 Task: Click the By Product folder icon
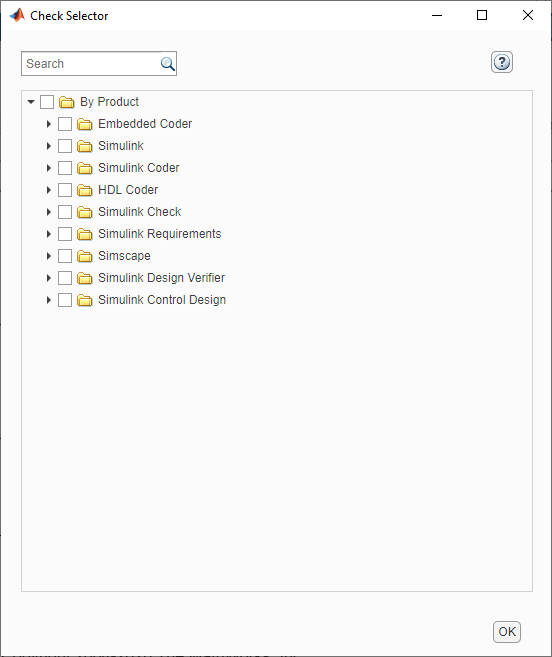[x=66, y=102]
